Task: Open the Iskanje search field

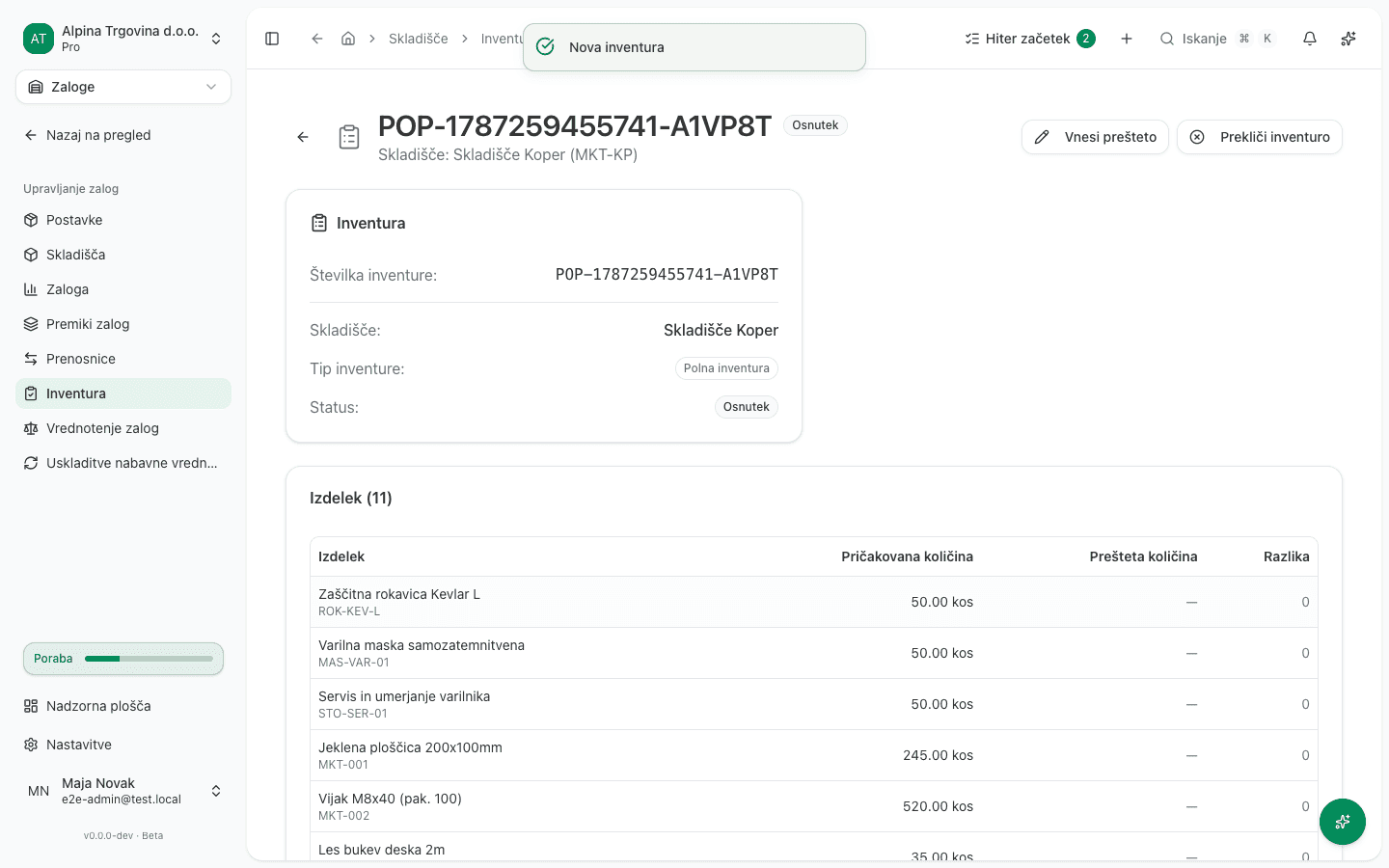Action: [x=1218, y=39]
